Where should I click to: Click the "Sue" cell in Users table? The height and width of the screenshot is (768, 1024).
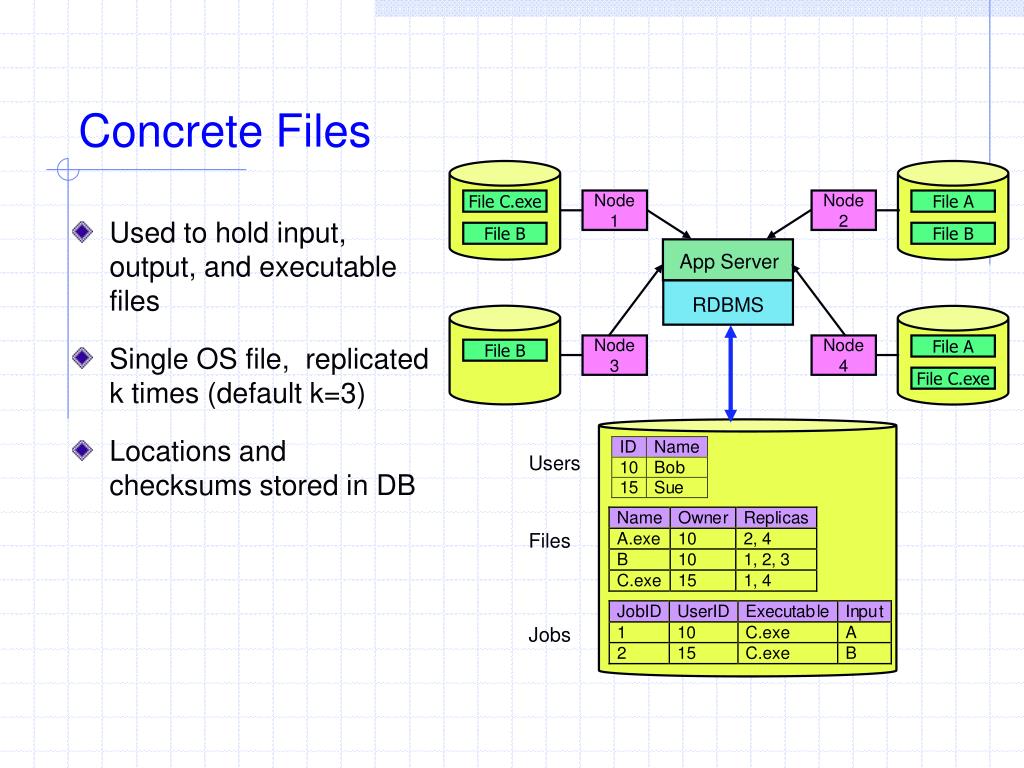[677, 488]
